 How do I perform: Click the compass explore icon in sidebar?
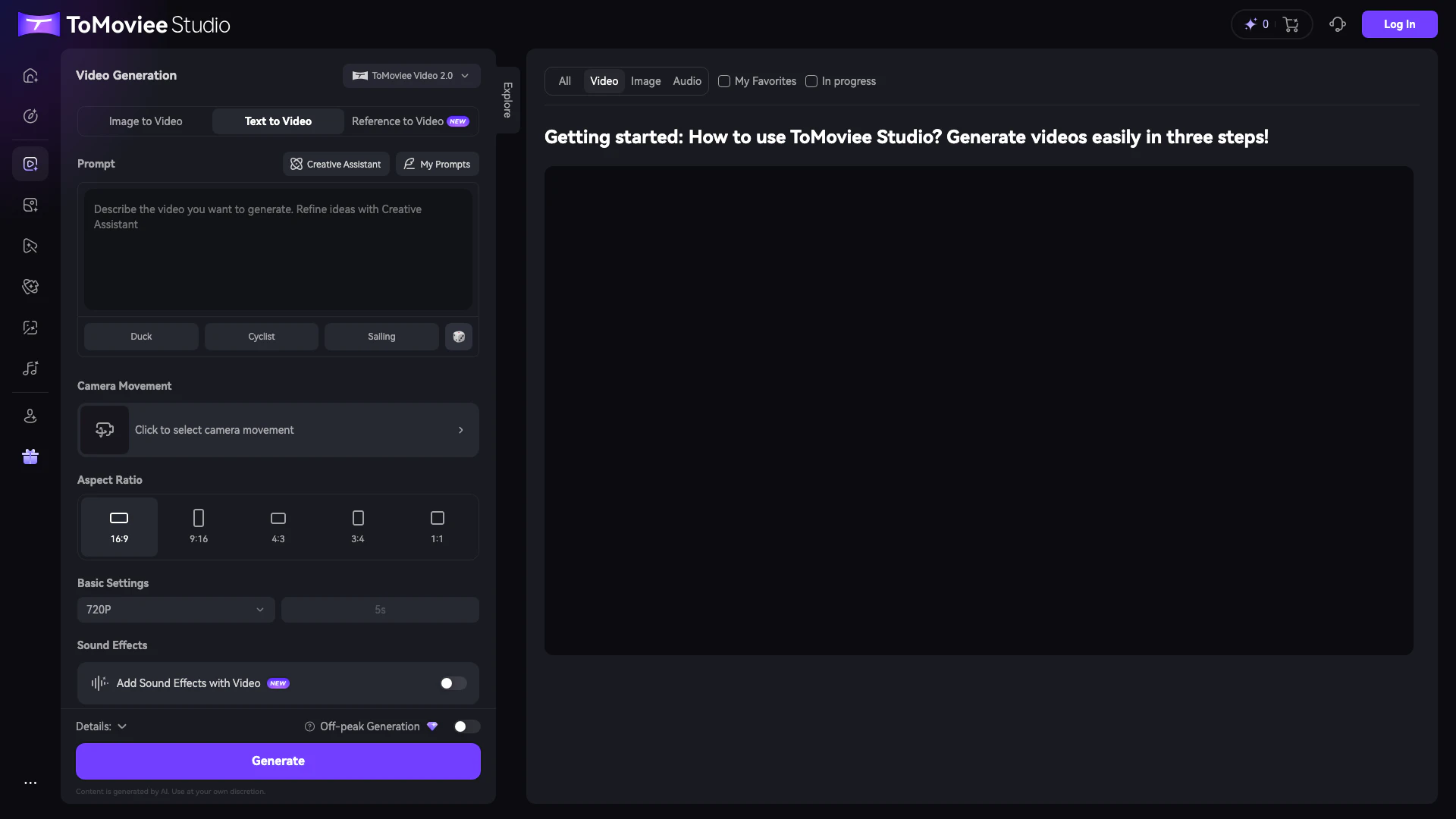30,116
